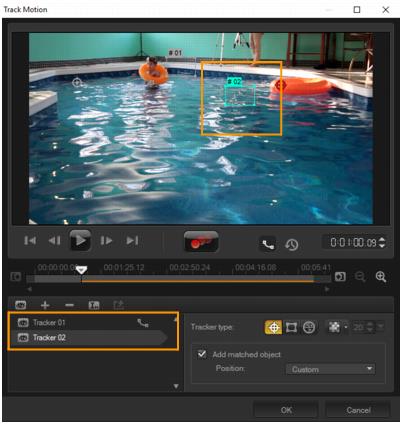Click the Show tracking path icon

pos(268,244)
